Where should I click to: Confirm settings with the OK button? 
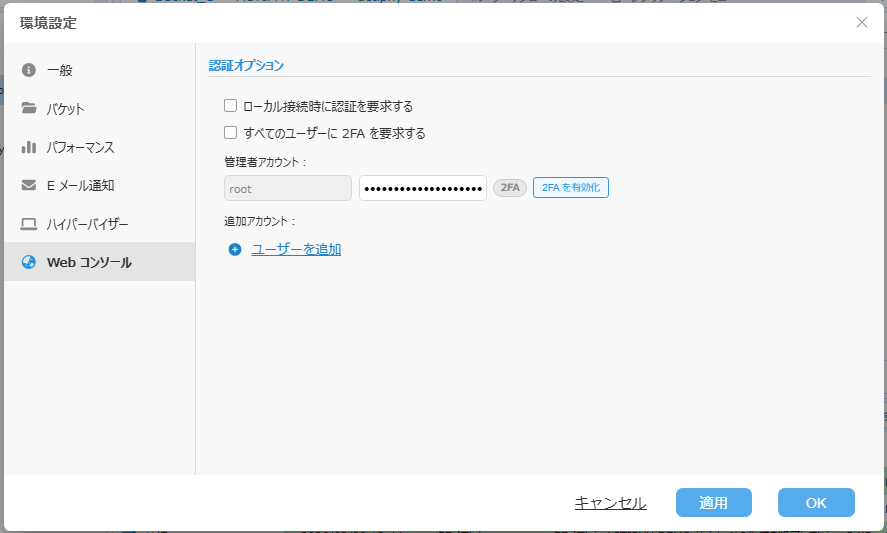pos(816,502)
